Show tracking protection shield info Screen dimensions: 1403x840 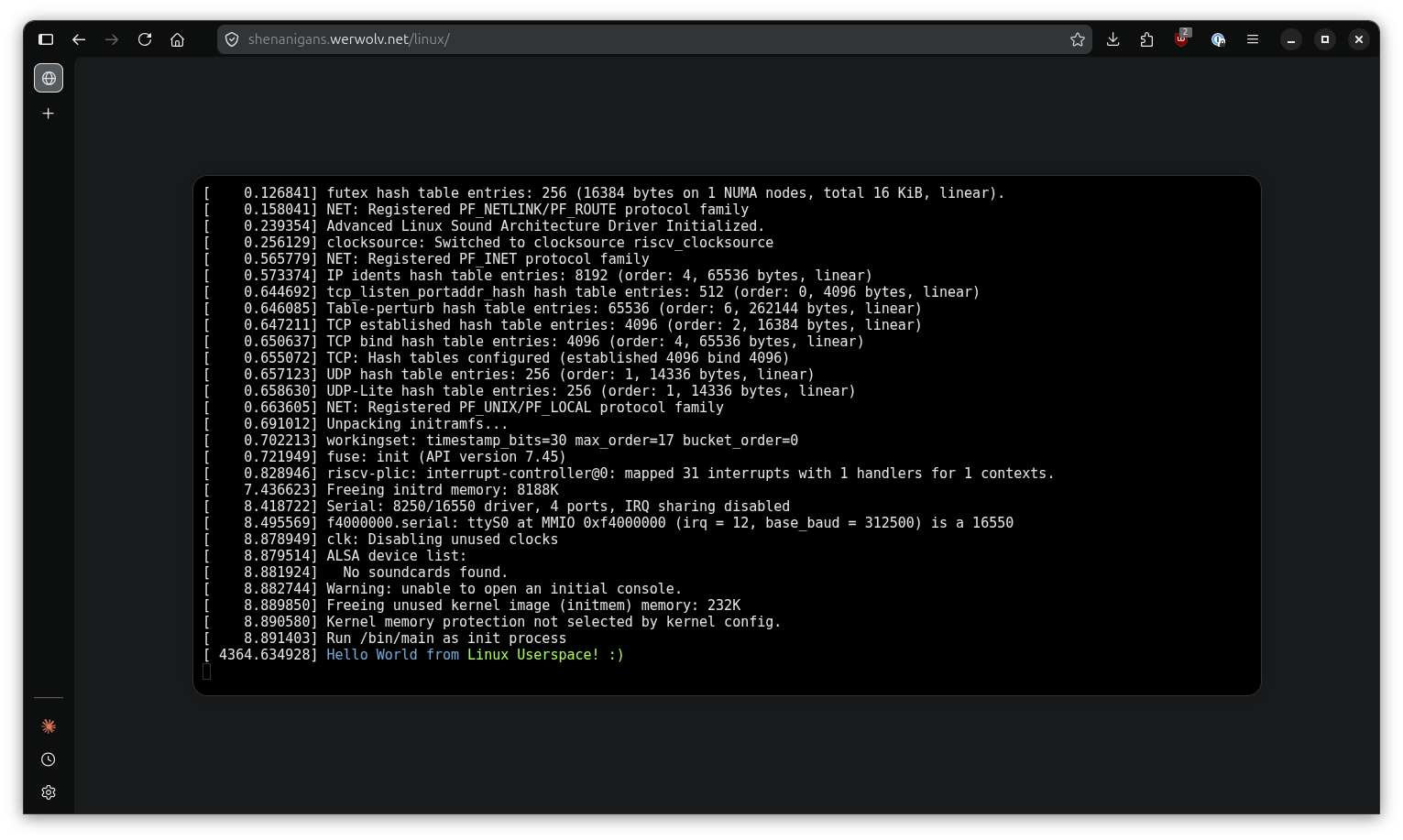coord(232,39)
